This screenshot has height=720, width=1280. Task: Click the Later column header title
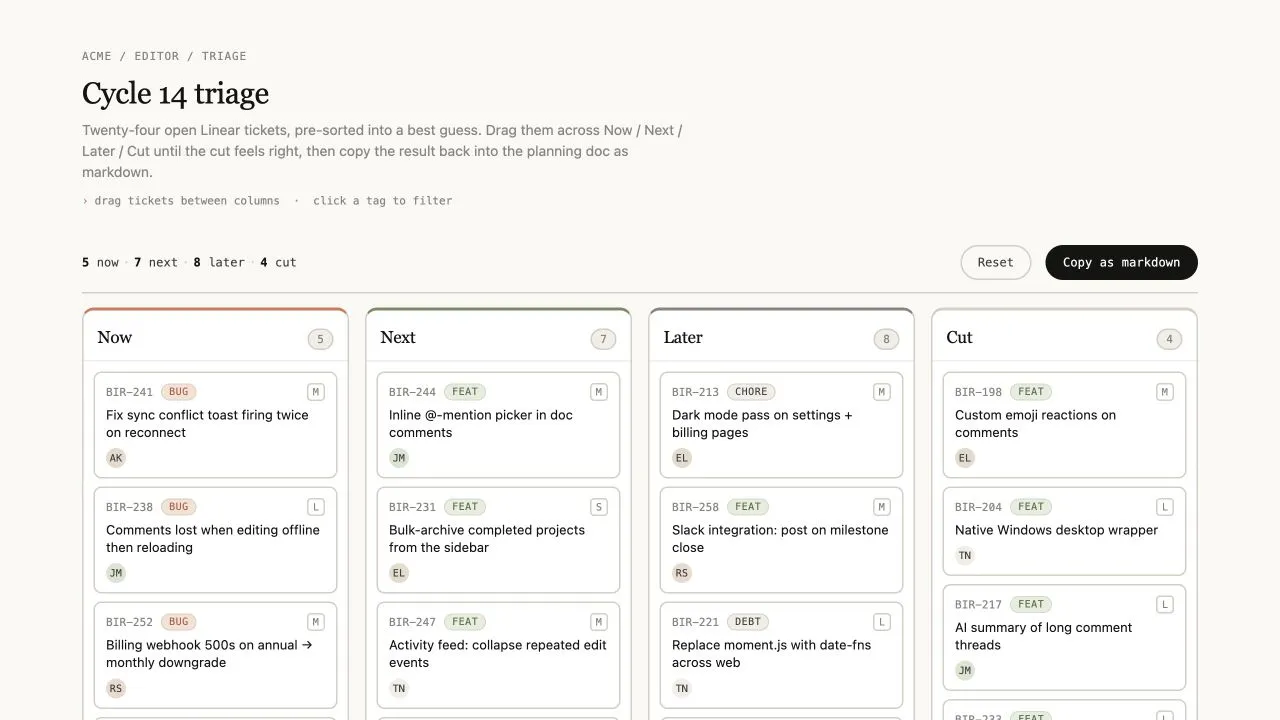pyautogui.click(x=683, y=338)
